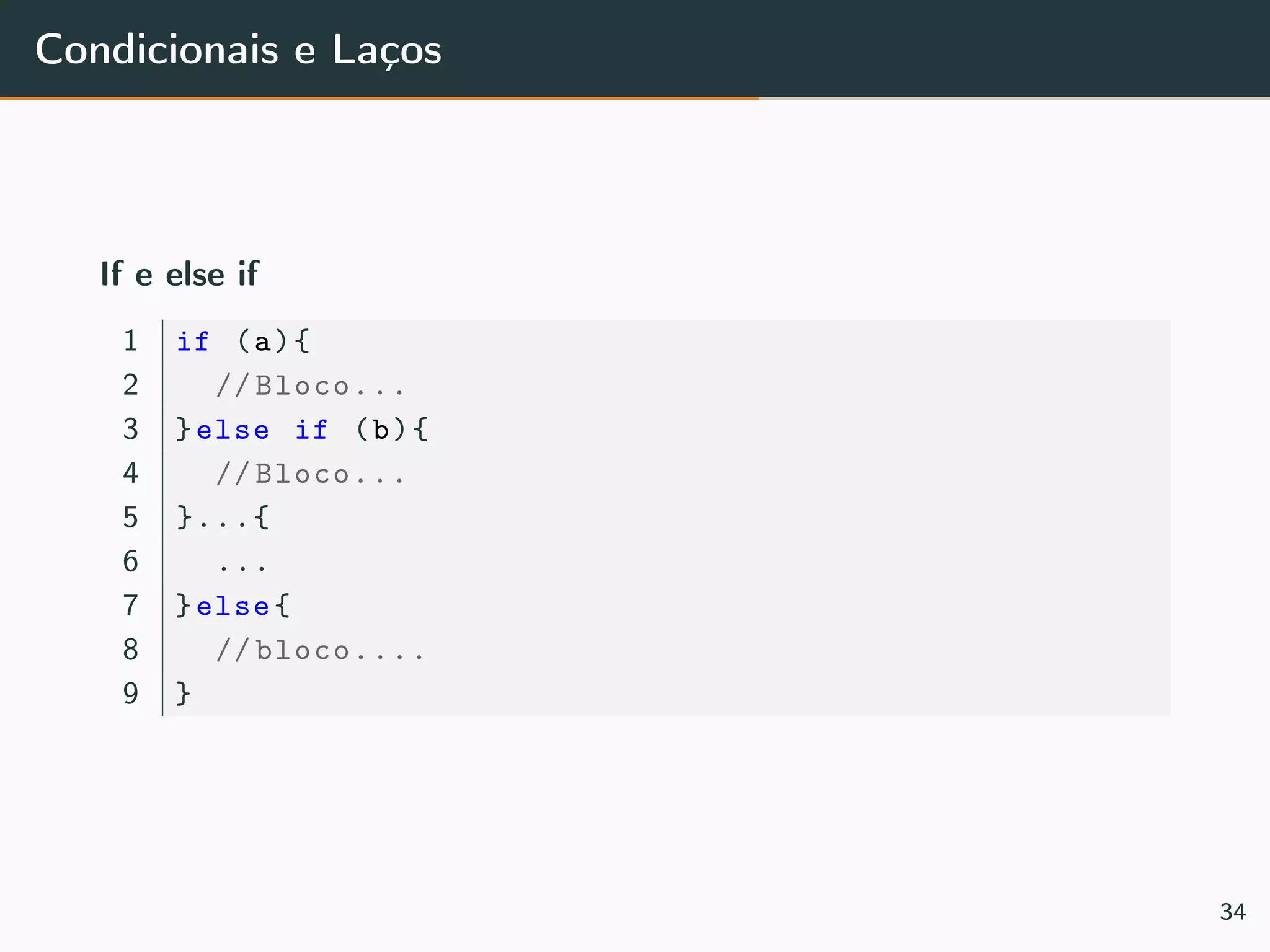This screenshot has height=952, width=1270.
Task: Click the '//Bloco...' comment on line 2
Action: pos(310,386)
